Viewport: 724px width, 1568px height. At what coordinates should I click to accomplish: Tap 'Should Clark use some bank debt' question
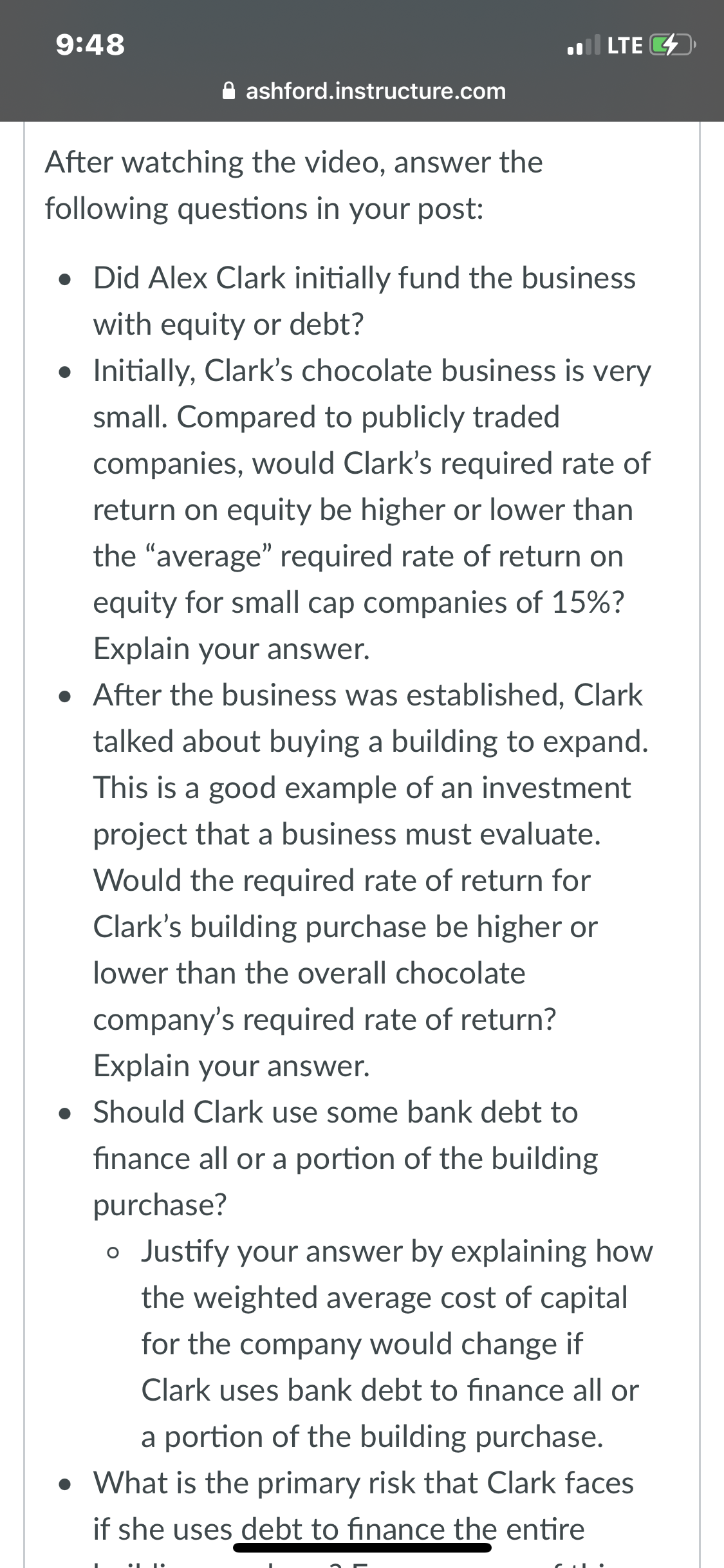[346, 1159]
